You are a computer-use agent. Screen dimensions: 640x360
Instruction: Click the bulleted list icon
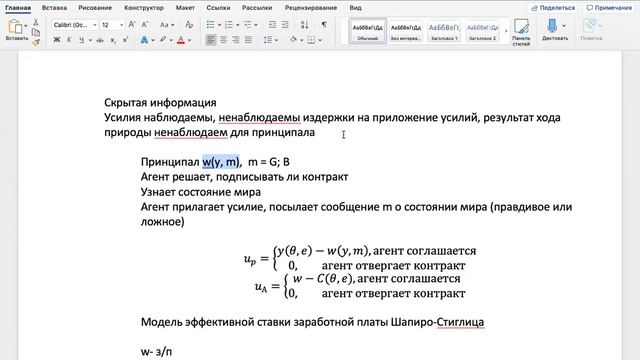coord(210,25)
